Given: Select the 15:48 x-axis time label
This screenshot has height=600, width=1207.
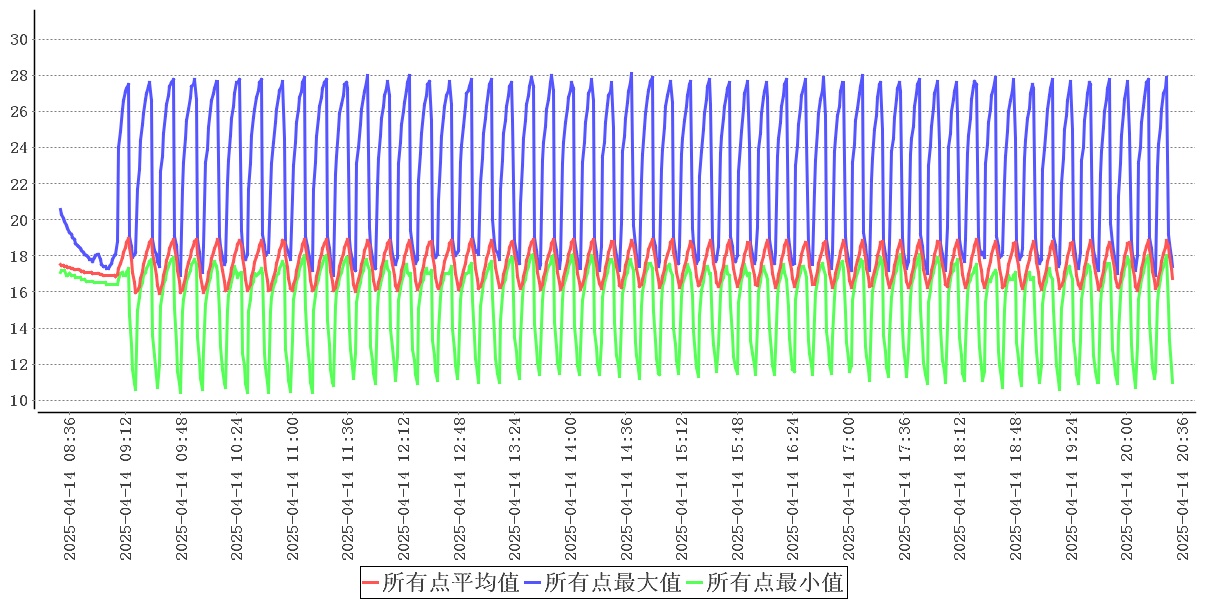Looking at the screenshot, I should click(738, 489).
